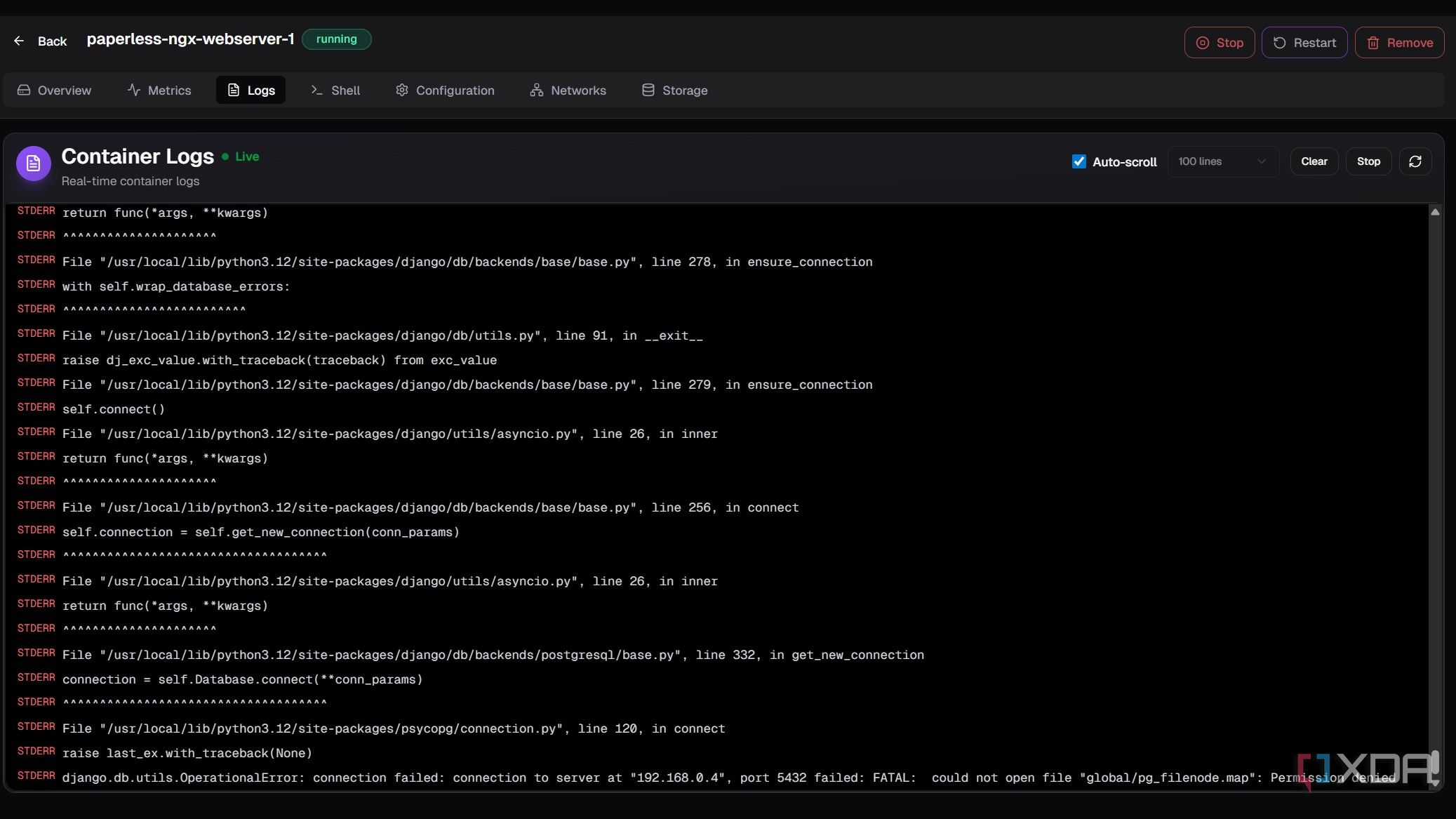
Task: Go to the Configuration tab
Action: pos(445,91)
